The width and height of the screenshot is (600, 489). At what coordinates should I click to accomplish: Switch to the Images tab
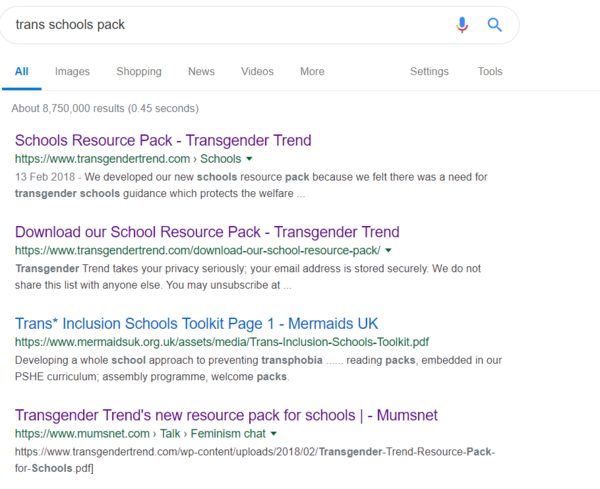coord(72,72)
